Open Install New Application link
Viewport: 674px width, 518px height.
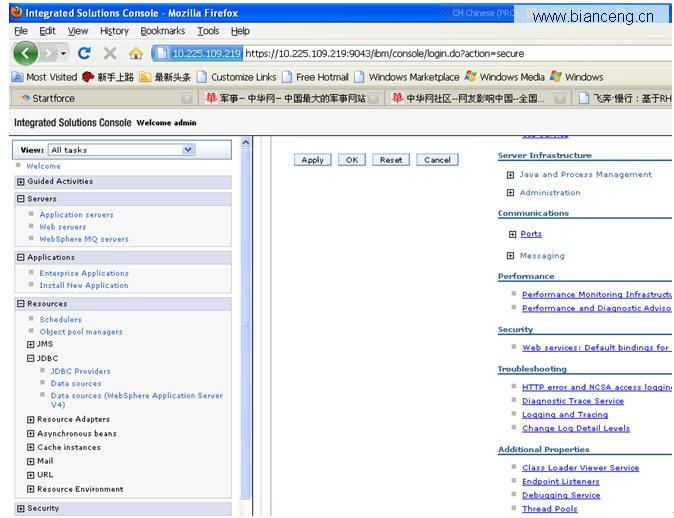click(83, 285)
